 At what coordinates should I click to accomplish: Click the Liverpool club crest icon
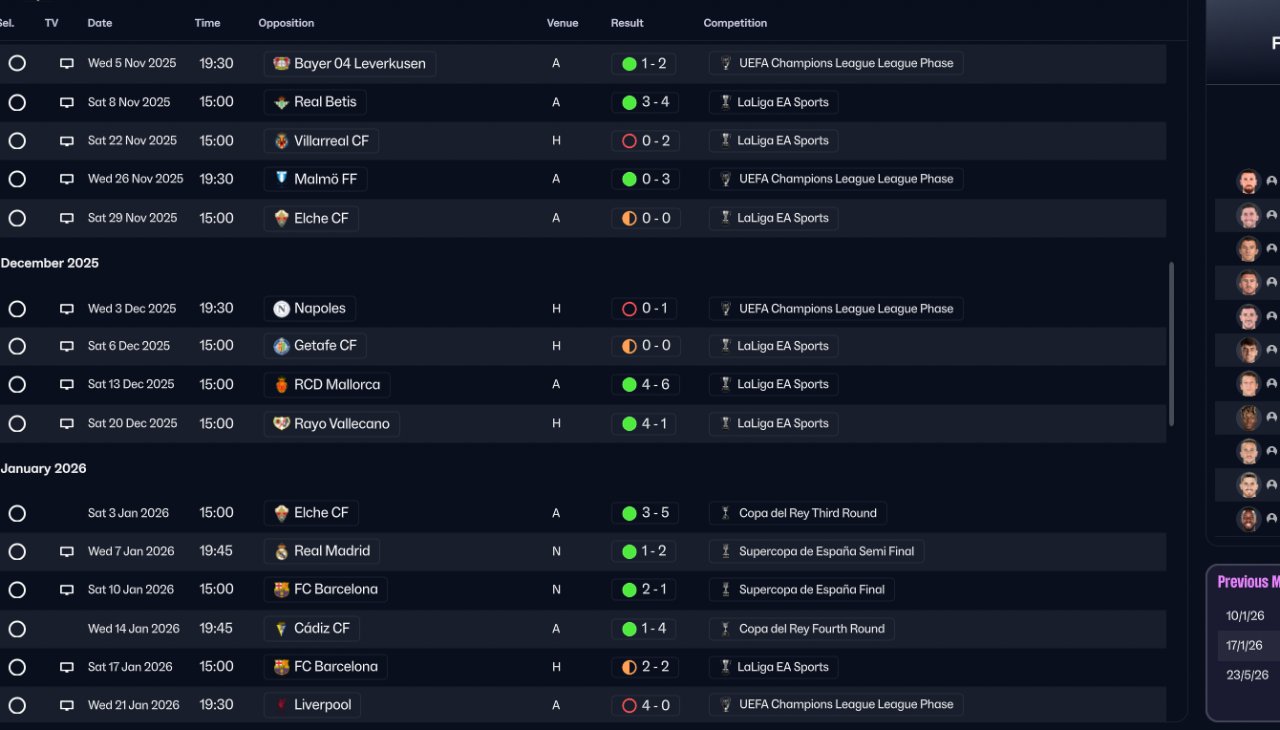click(281, 705)
